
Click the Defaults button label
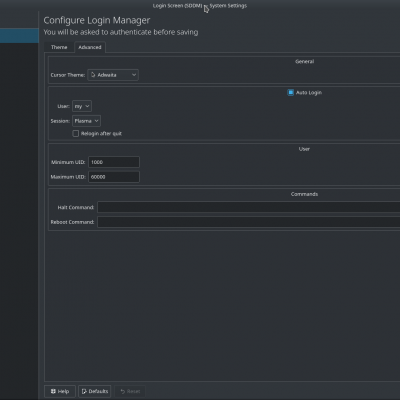point(98,391)
